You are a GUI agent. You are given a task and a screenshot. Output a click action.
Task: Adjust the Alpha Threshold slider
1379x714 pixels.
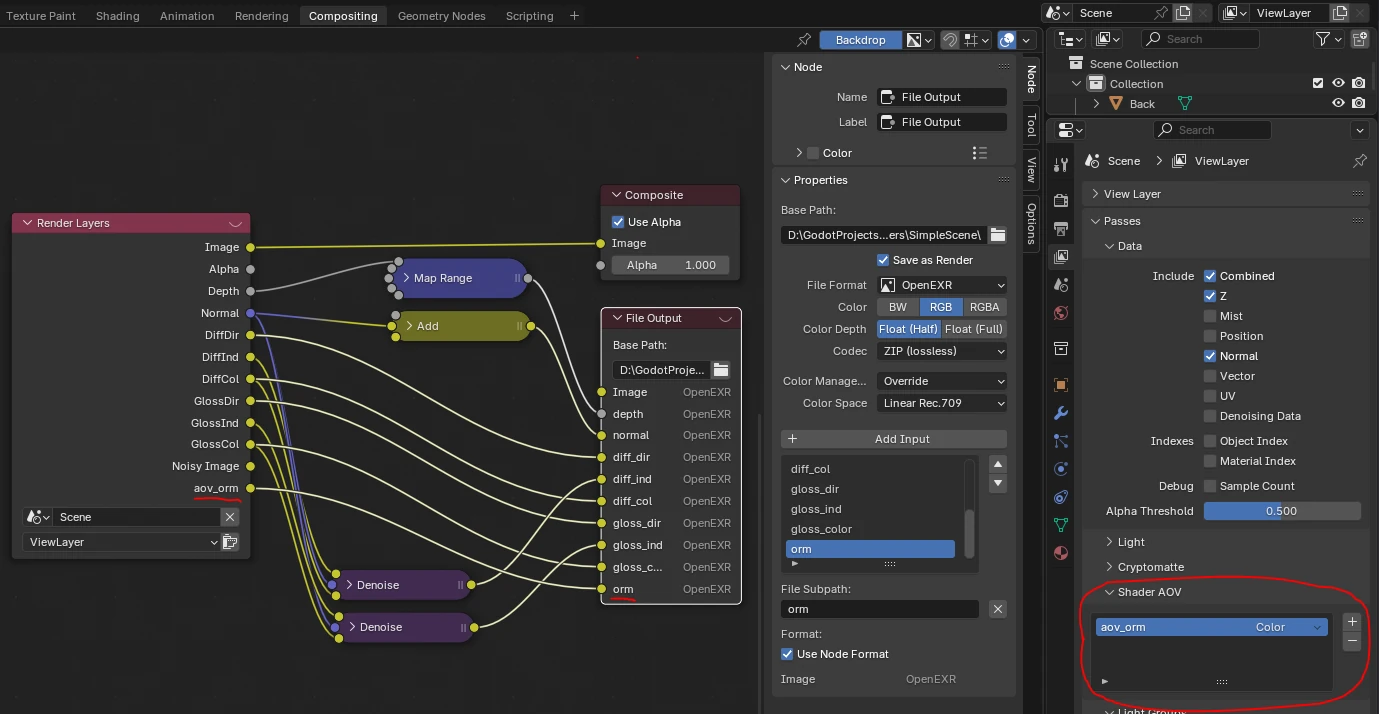pos(1282,510)
